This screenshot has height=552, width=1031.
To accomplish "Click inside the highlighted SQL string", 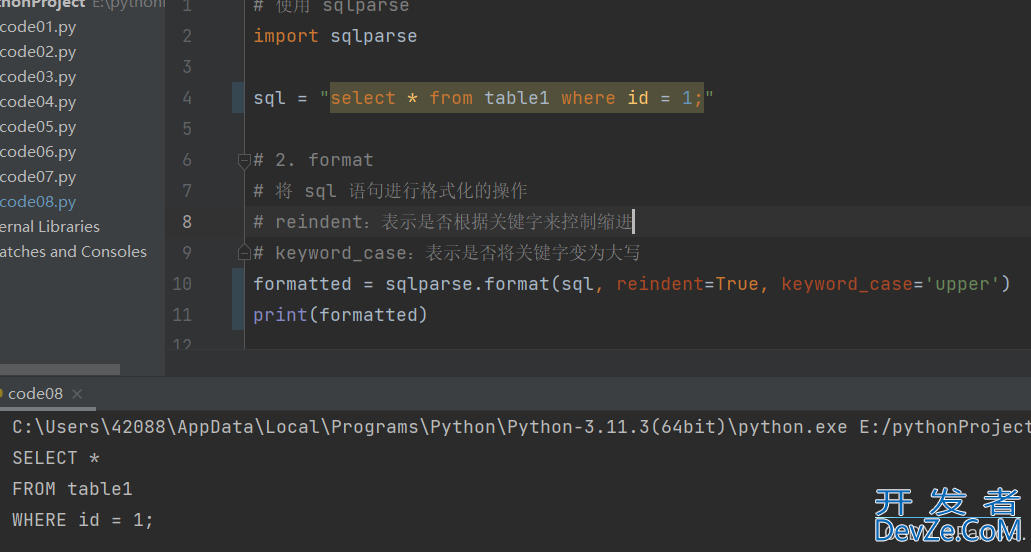I will click(517, 98).
